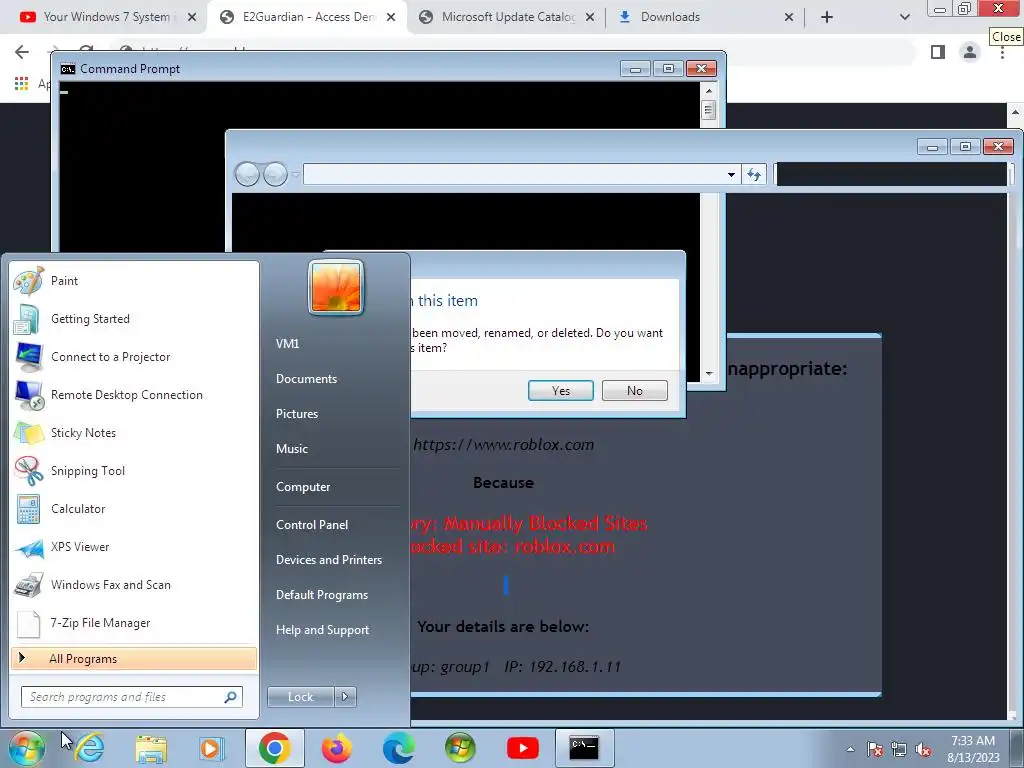
Task: Open the YouTube taskbar shortcut
Action: [x=522, y=748]
